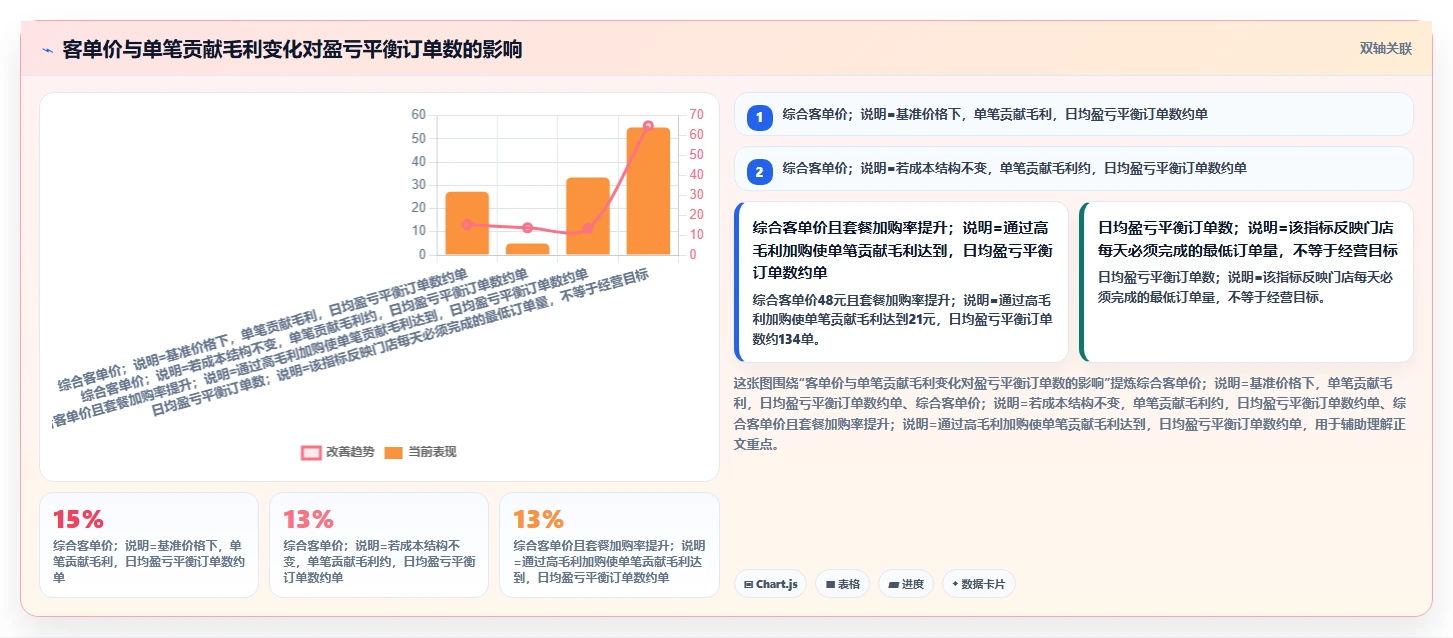Click the highest pink line data point

click(648, 126)
